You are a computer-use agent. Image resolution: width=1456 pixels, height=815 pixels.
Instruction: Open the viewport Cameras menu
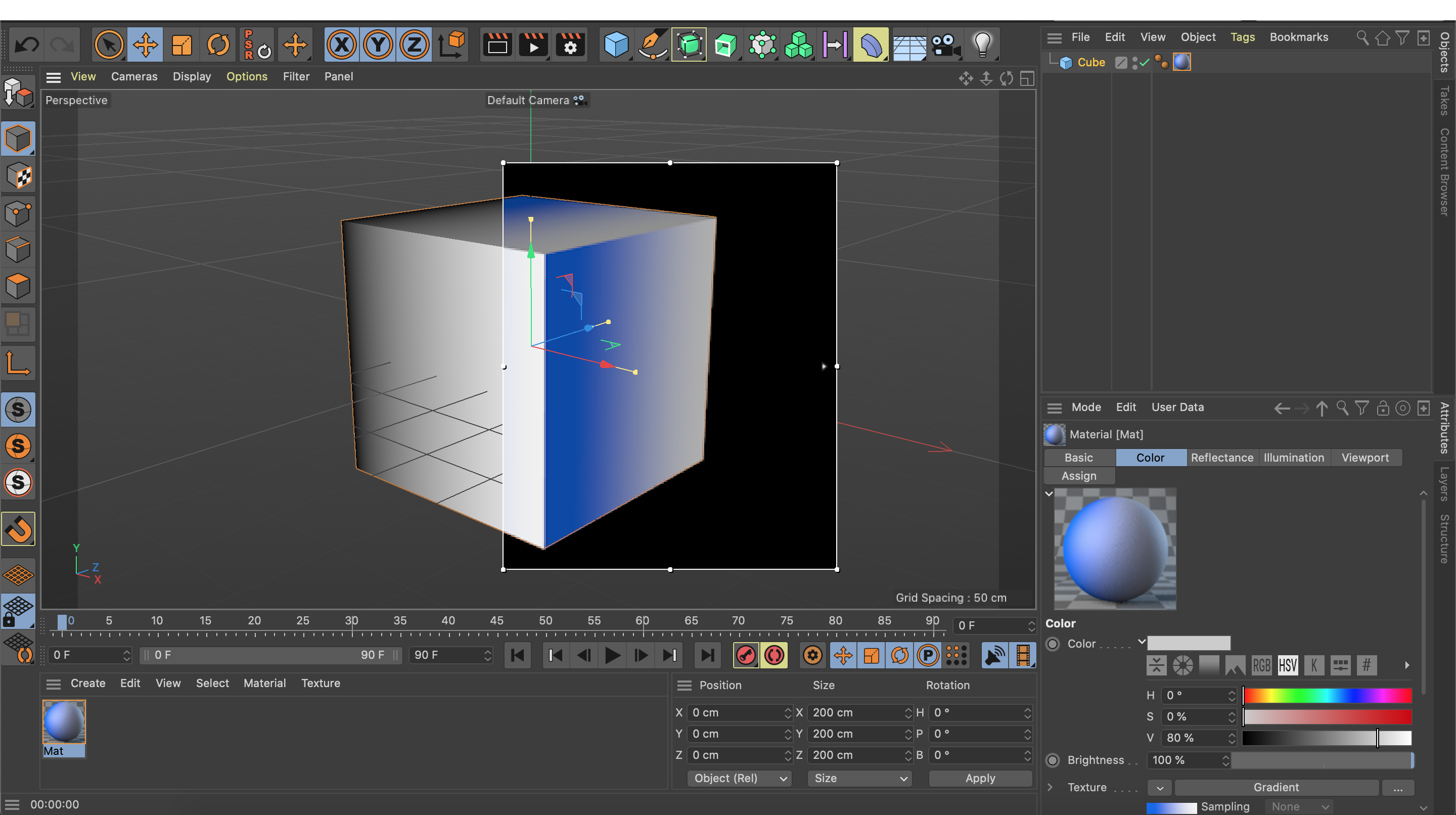tap(134, 76)
